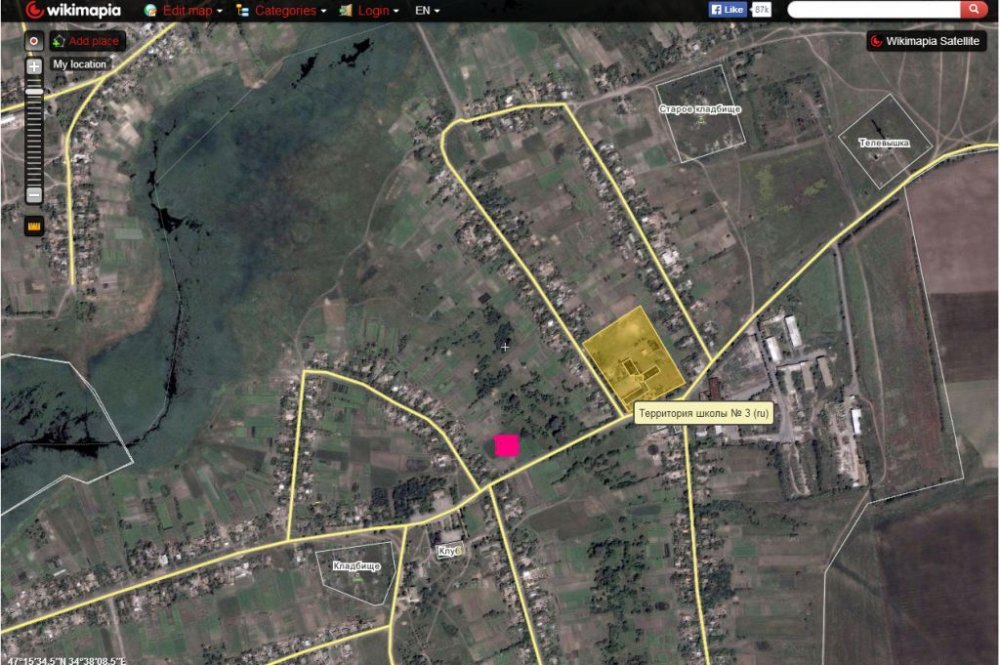
Task: Click the Add place button
Action: (86, 42)
